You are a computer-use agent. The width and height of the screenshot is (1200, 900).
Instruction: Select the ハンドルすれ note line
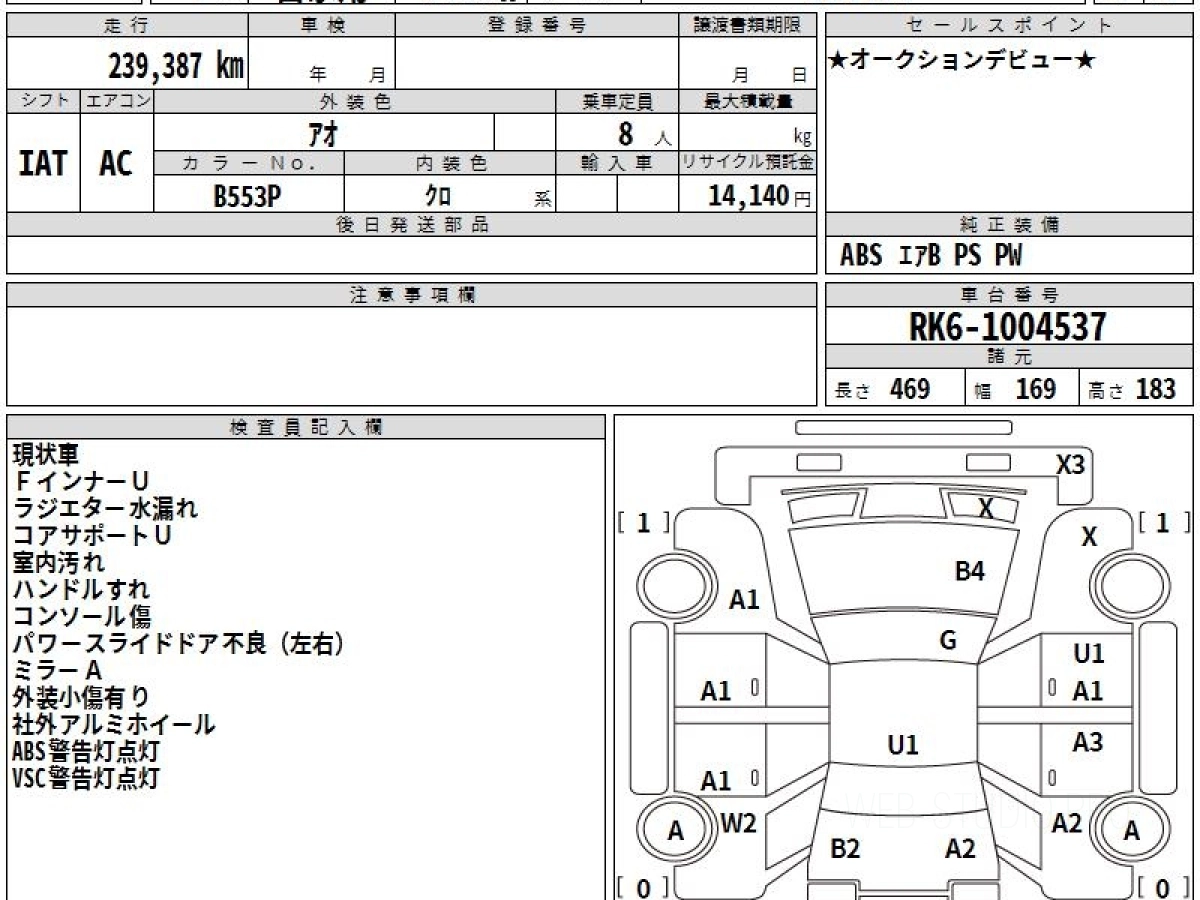[81, 589]
